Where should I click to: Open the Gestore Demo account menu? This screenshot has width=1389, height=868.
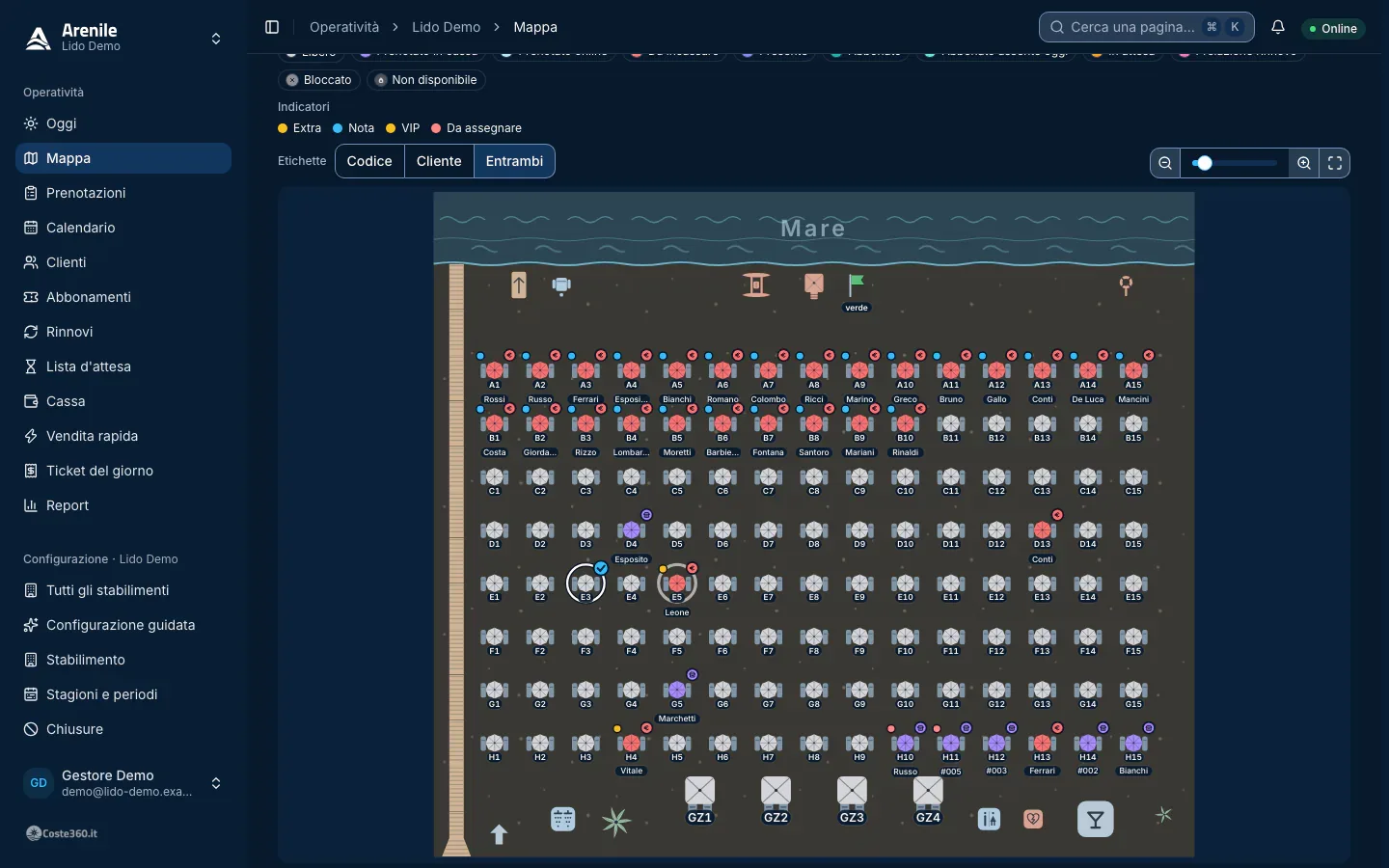[x=123, y=783]
